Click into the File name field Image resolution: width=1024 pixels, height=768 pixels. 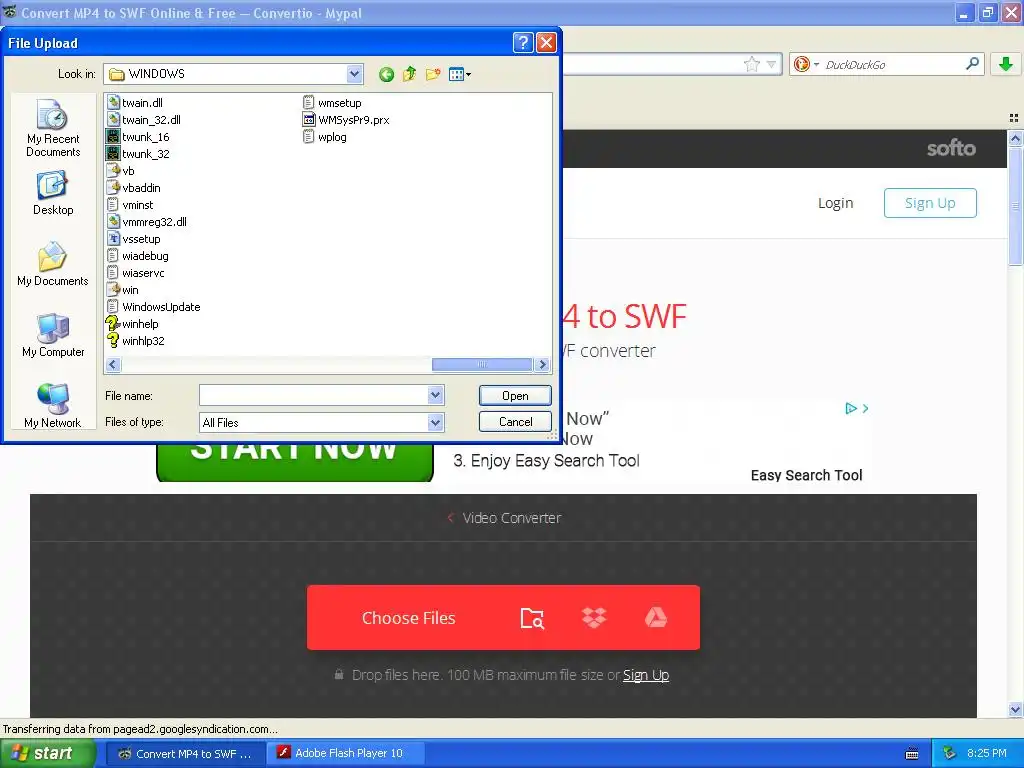(313, 394)
